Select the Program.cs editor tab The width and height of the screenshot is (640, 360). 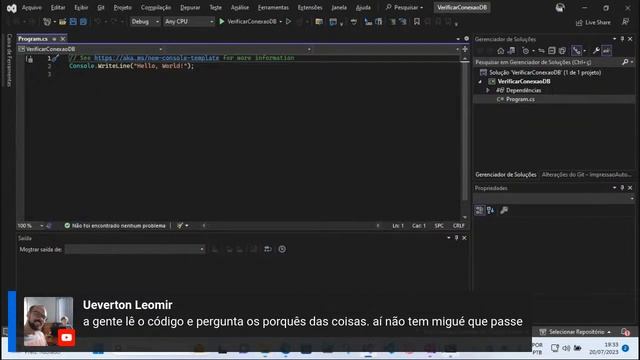[33, 39]
